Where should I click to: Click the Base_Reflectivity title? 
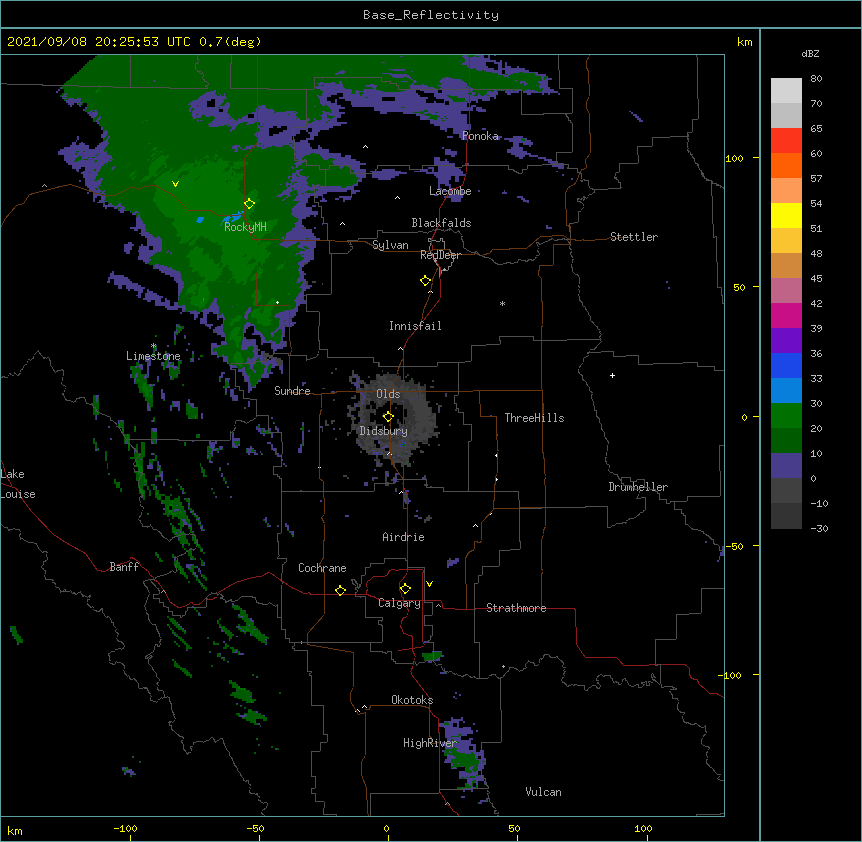point(431,15)
